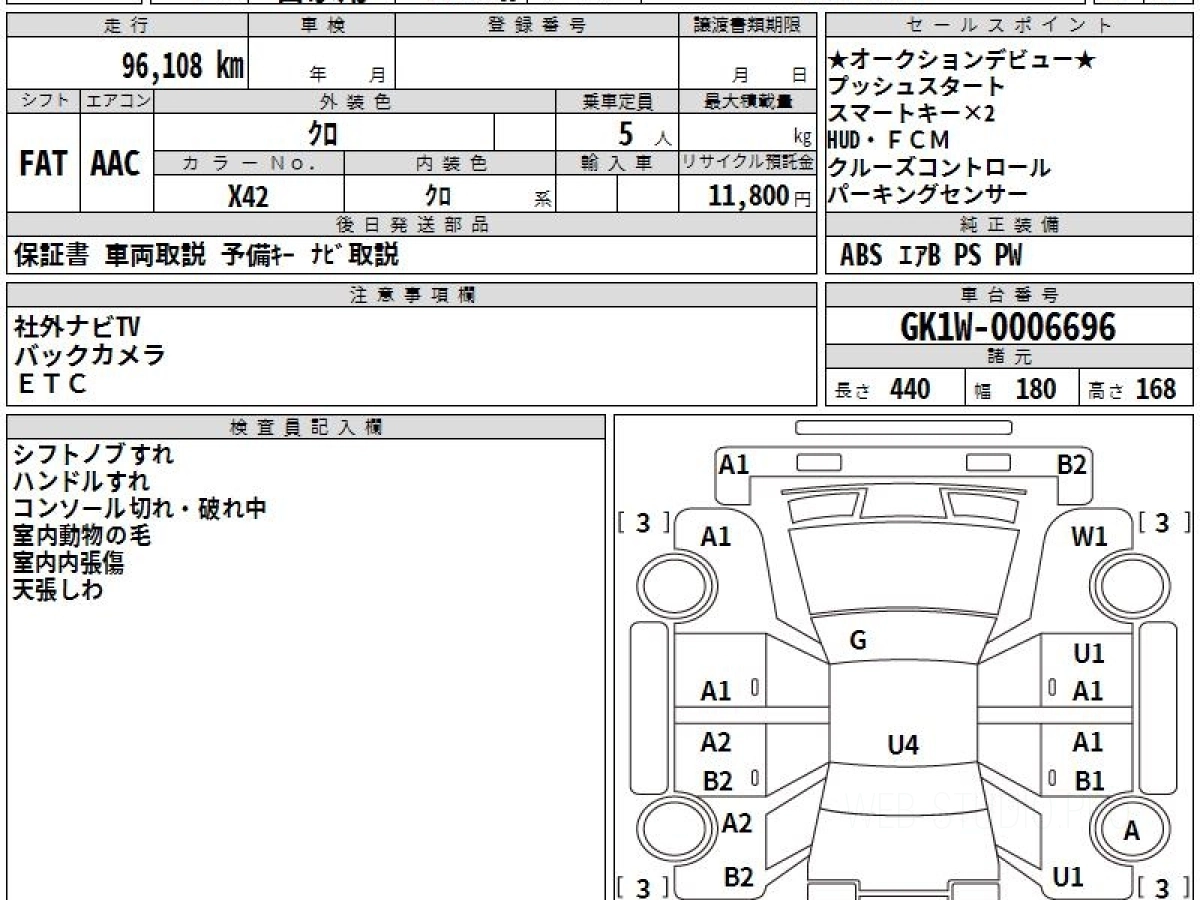Screen dimensions: 1200x900
Task: Select the ETC note
Action: tap(51, 382)
